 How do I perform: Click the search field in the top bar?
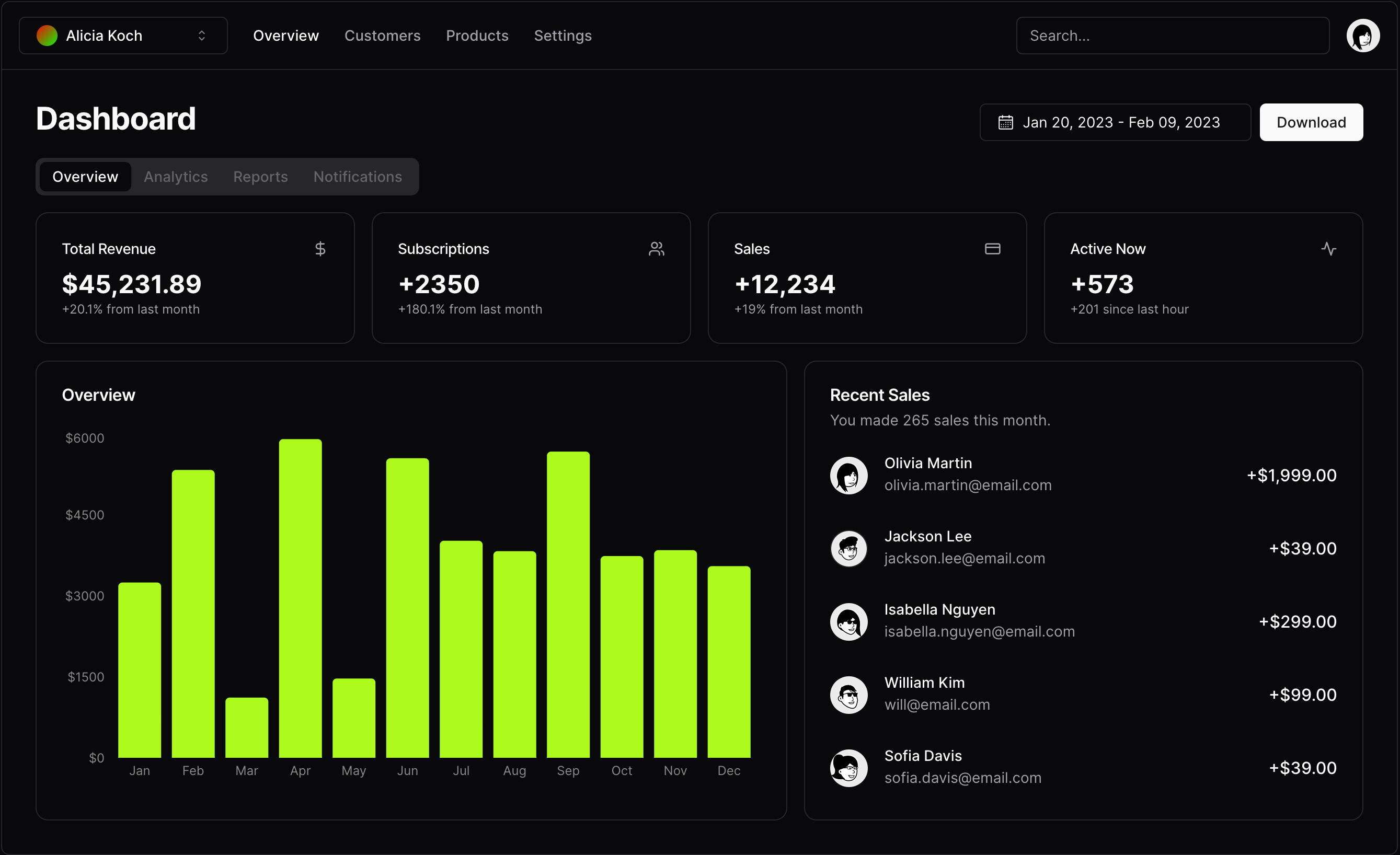(1172, 35)
